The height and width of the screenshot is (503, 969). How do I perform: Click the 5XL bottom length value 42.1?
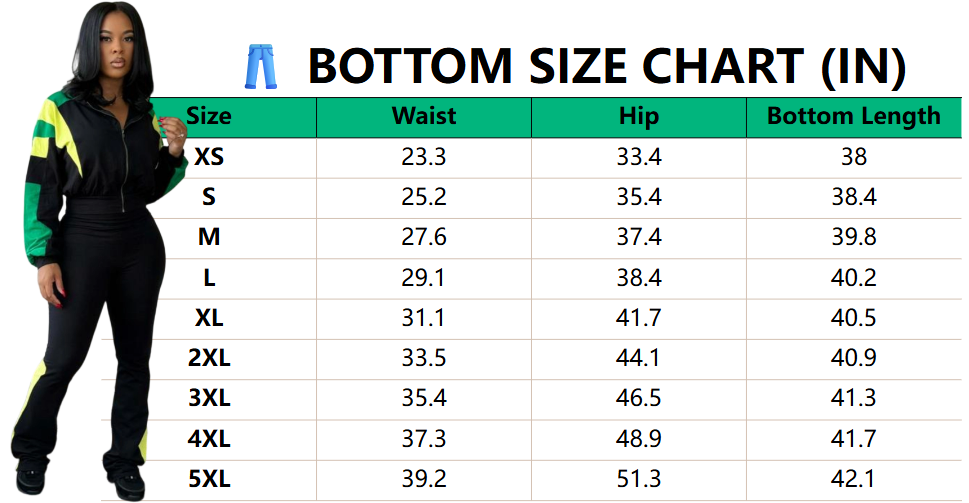(x=853, y=479)
